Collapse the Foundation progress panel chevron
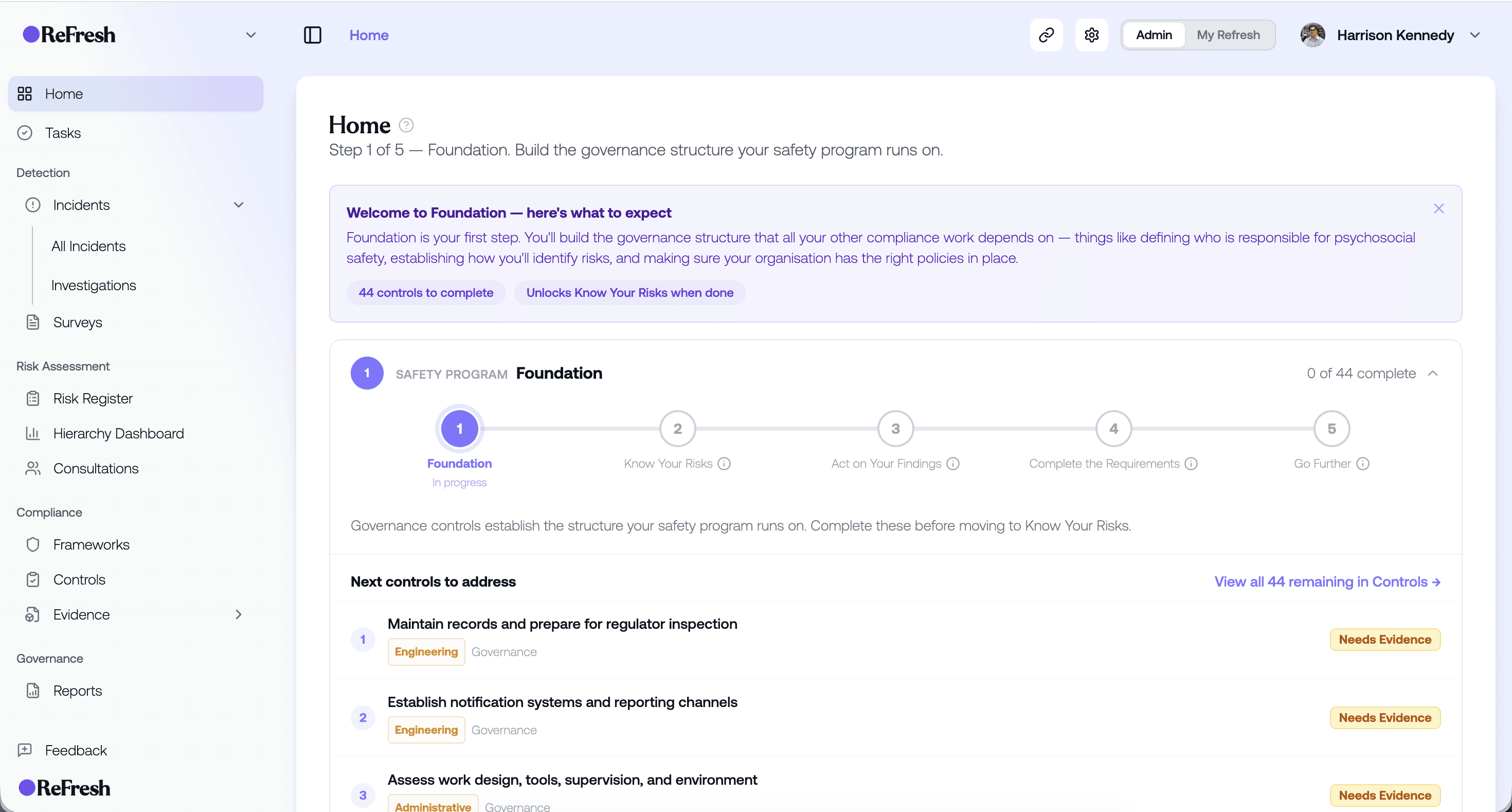Image resolution: width=1512 pixels, height=812 pixels. coord(1433,373)
